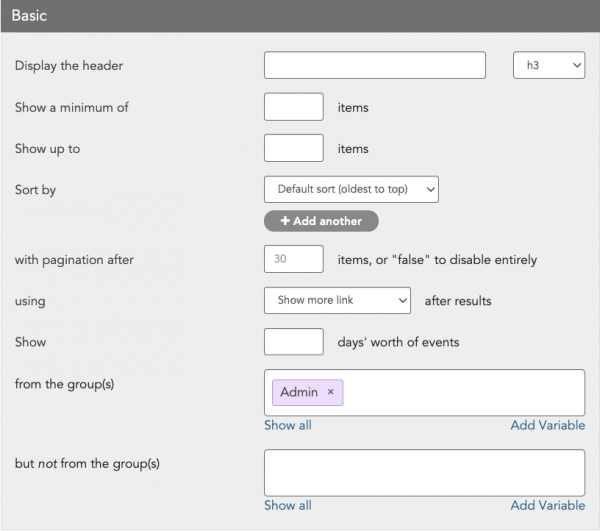Click the days' worth of events field

[x=293, y=342]
